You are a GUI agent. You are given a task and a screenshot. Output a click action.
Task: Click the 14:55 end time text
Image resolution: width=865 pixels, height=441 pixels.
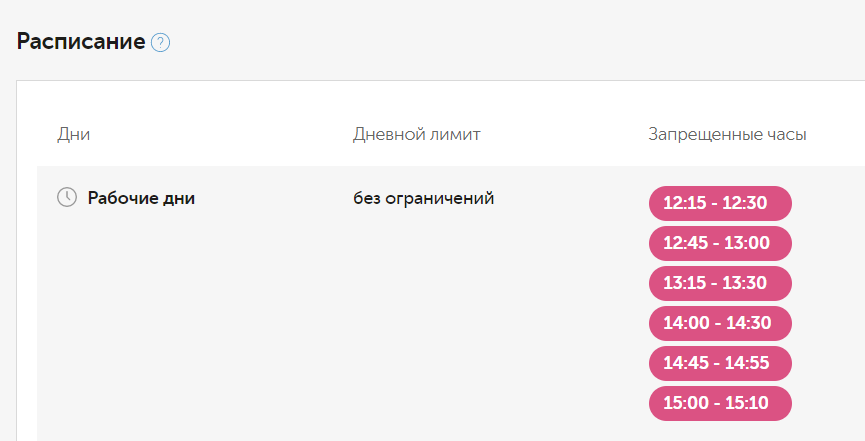point(747,363)
